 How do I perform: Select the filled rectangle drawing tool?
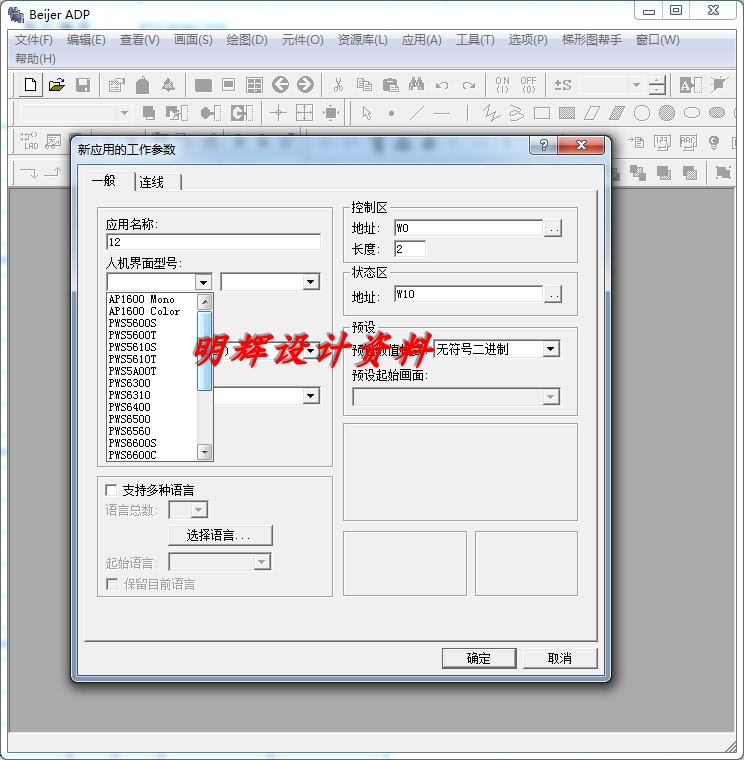[x=567, y=113]
